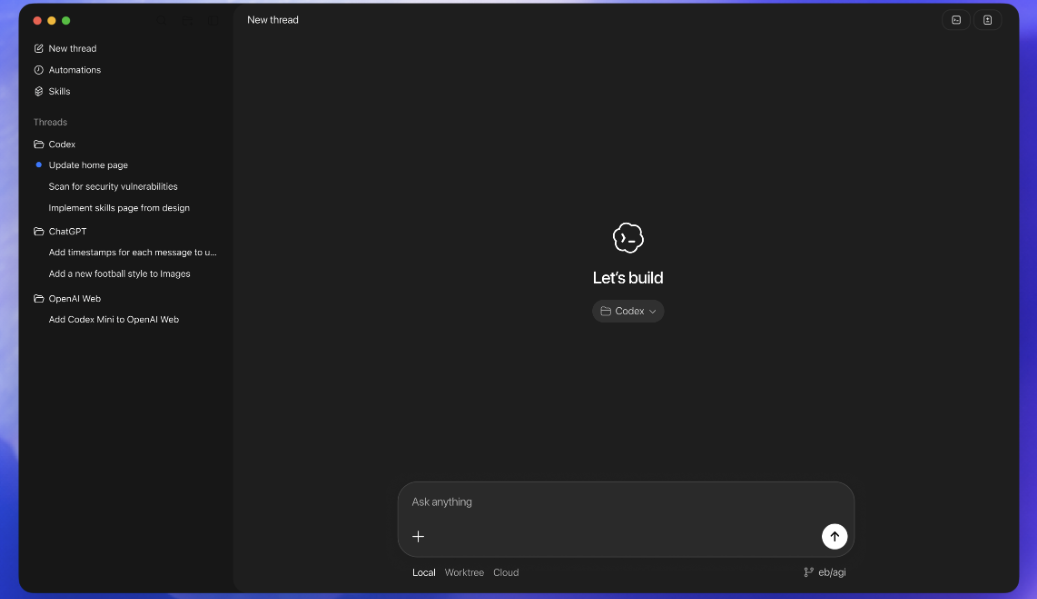The width and height of the screenshot is (1037, 599).
Task: Open the Skills page via its stack icon
Action: (x=38, y=91)
